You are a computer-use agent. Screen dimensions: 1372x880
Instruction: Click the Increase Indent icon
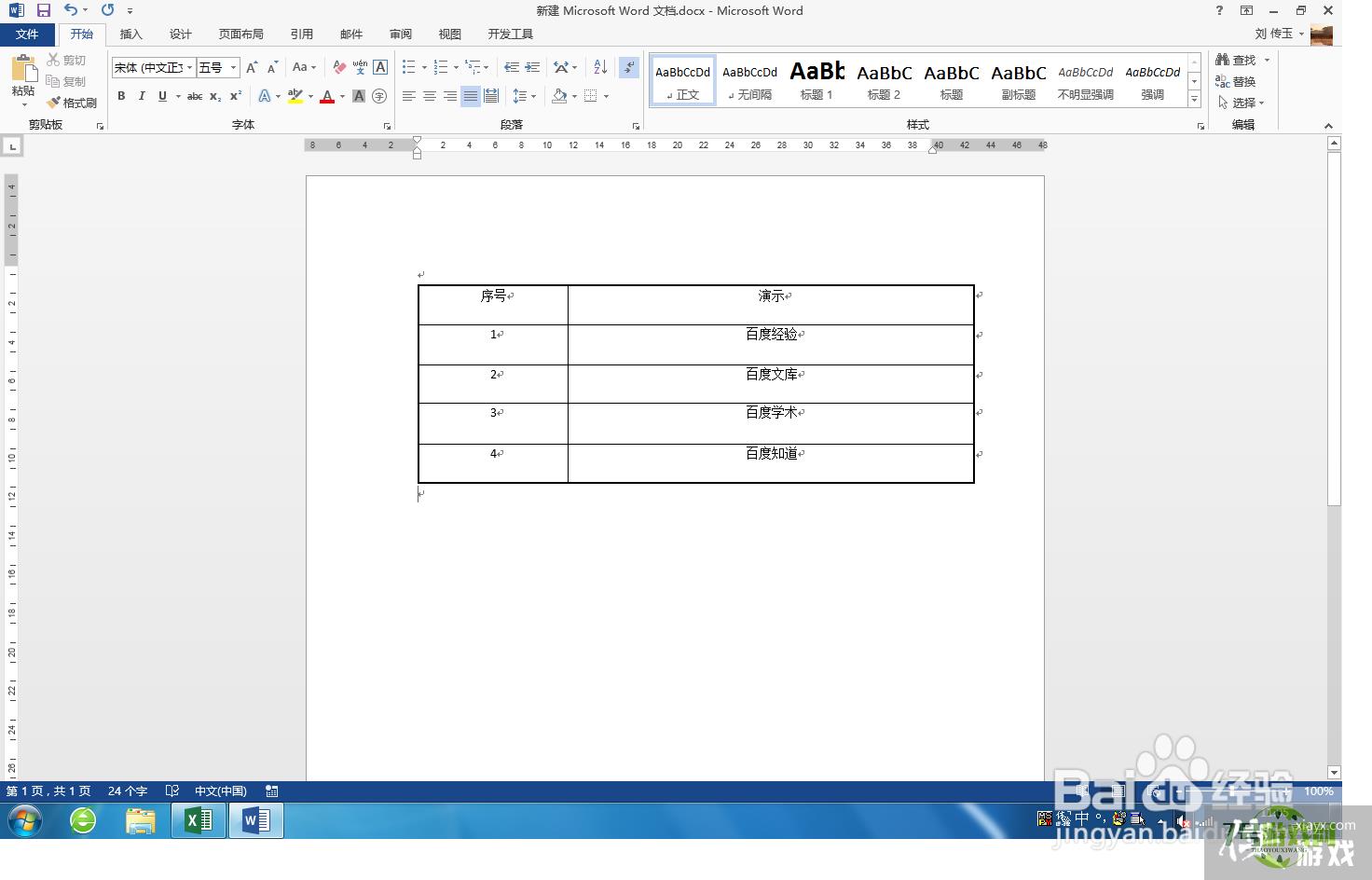[x=532, y=67]
